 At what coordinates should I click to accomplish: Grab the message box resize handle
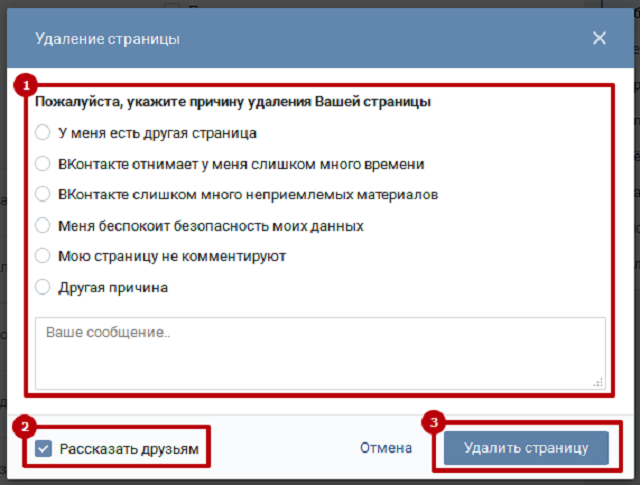click(x=598, y=383)
